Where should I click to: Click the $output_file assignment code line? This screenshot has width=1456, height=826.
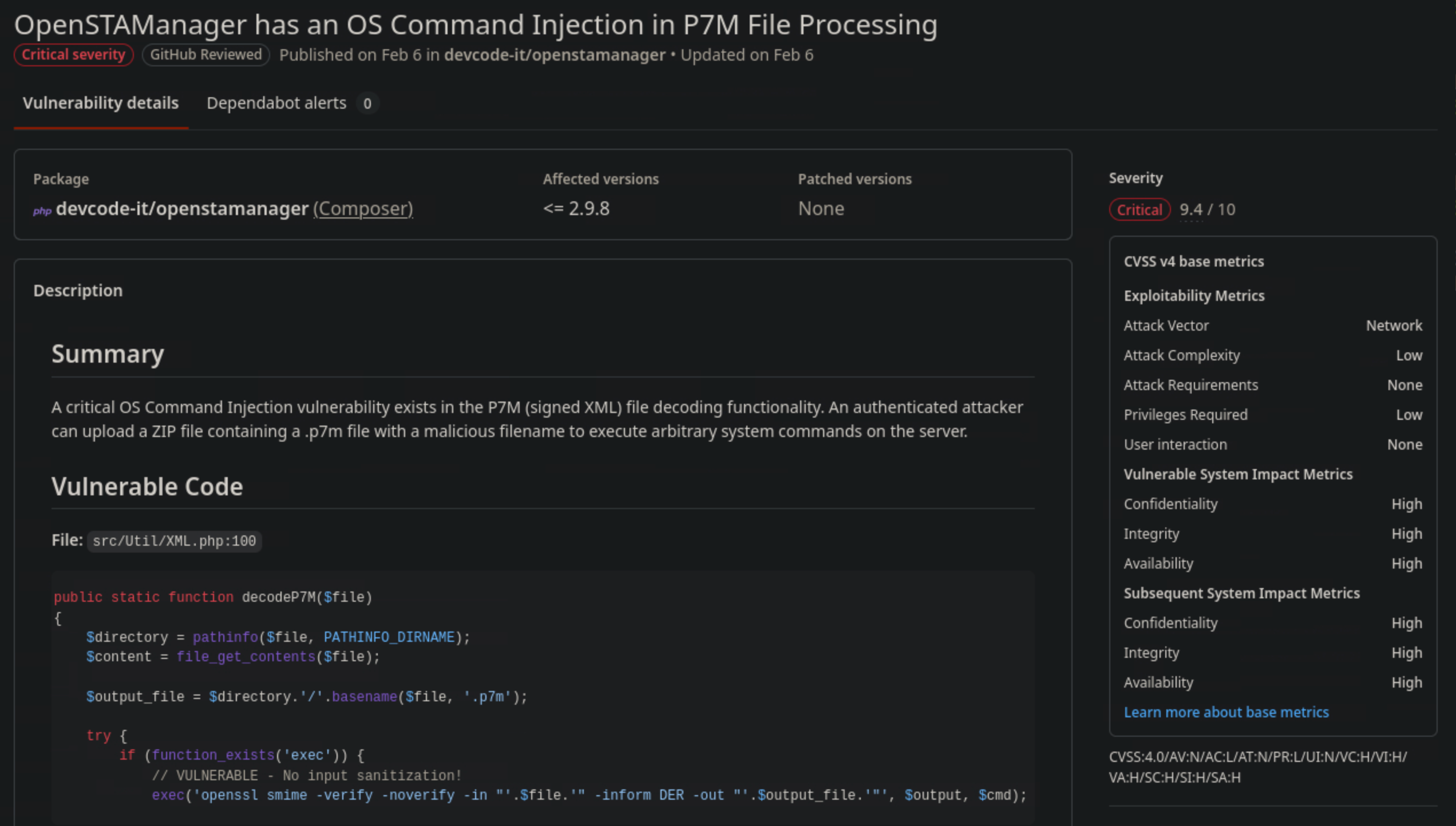click(x=307, y=697)
